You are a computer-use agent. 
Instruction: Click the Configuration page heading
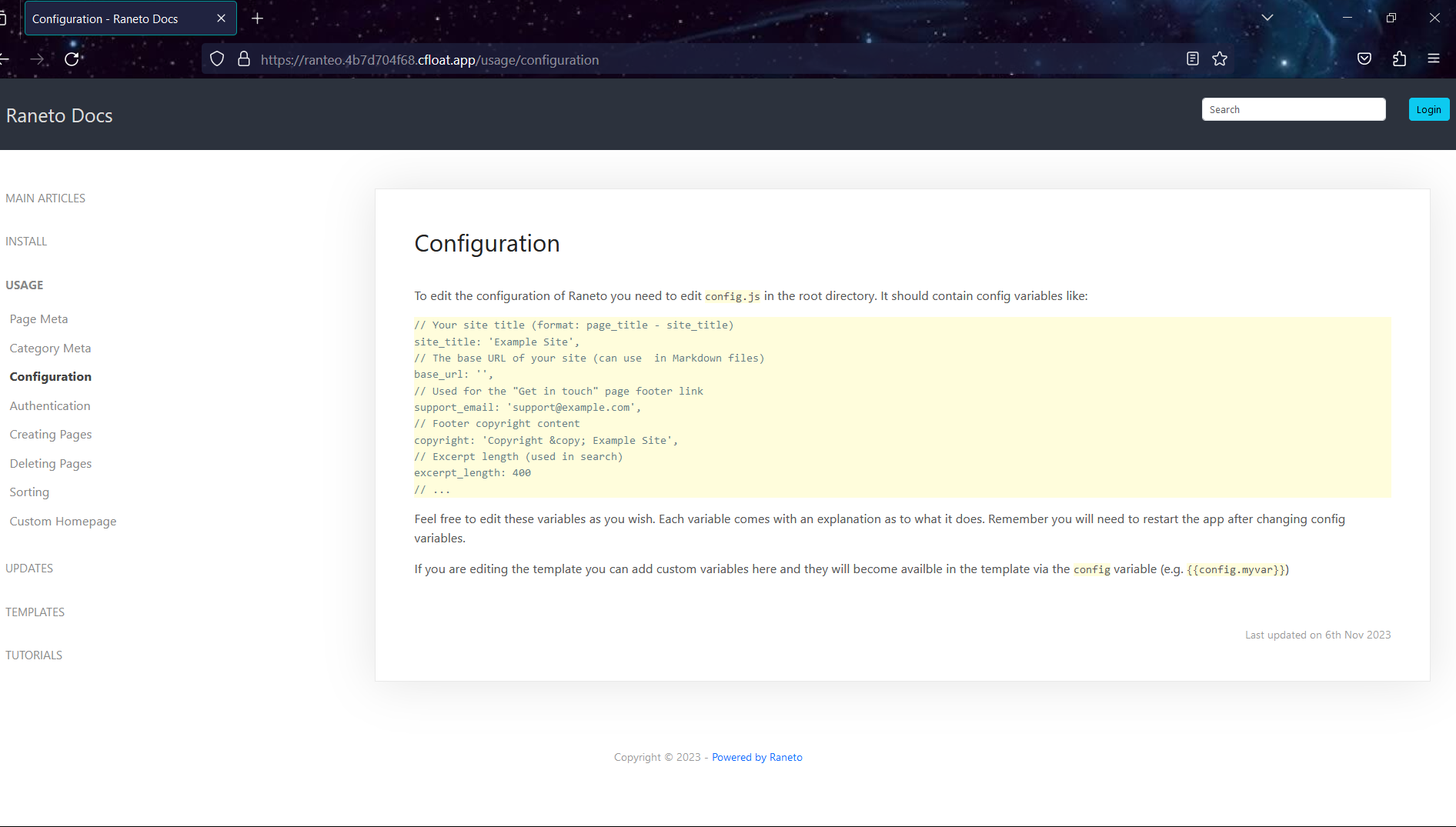487,244
